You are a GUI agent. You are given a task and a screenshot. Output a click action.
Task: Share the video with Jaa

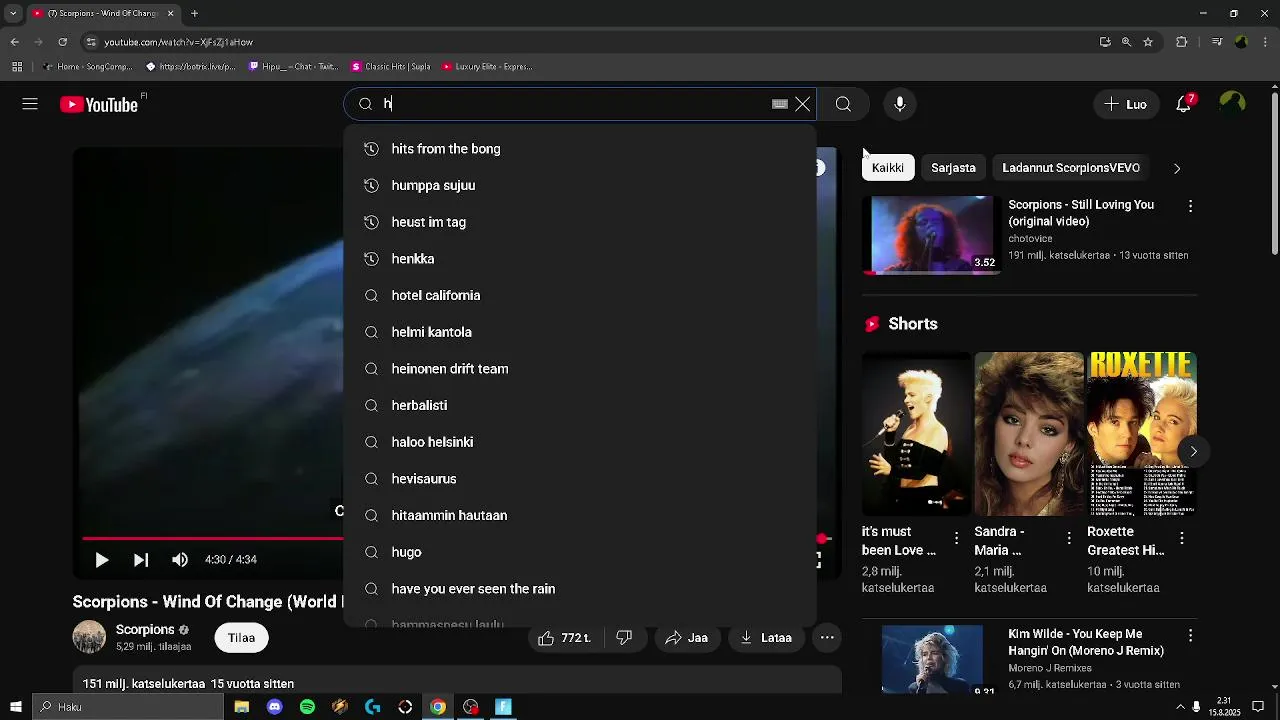[x=687, y=638]
